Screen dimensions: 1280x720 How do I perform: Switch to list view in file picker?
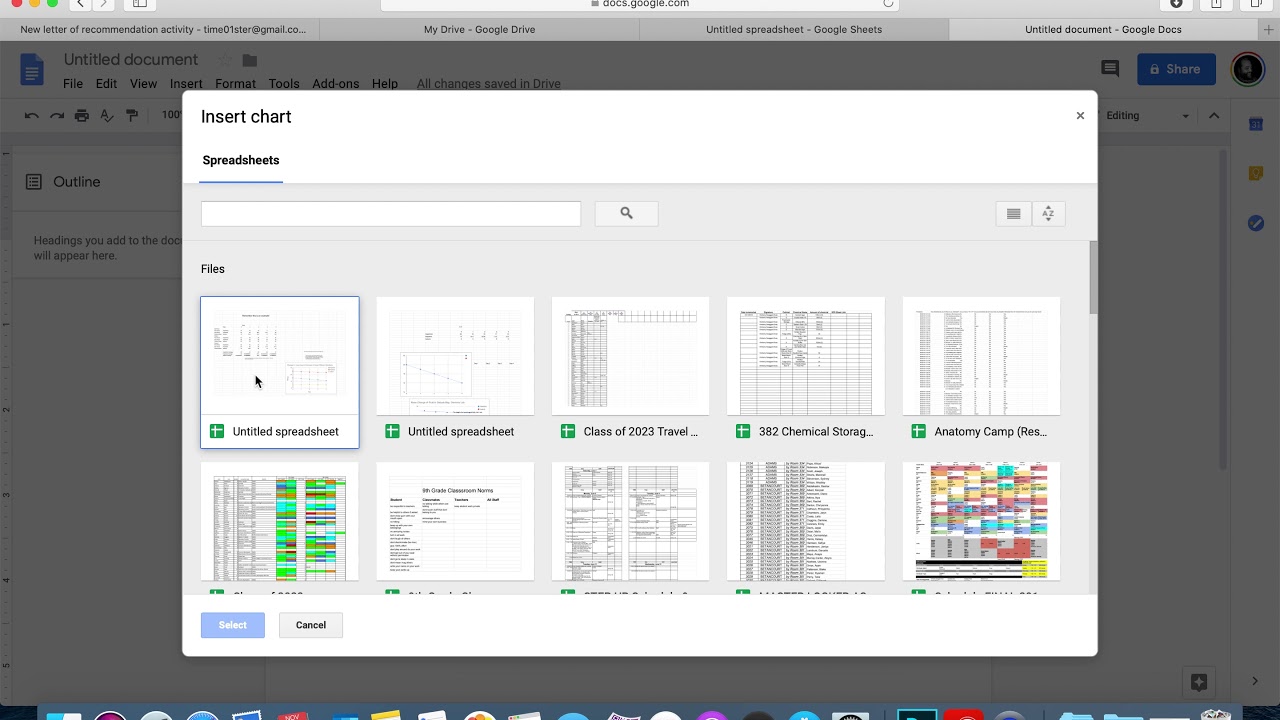point(1013,213)
